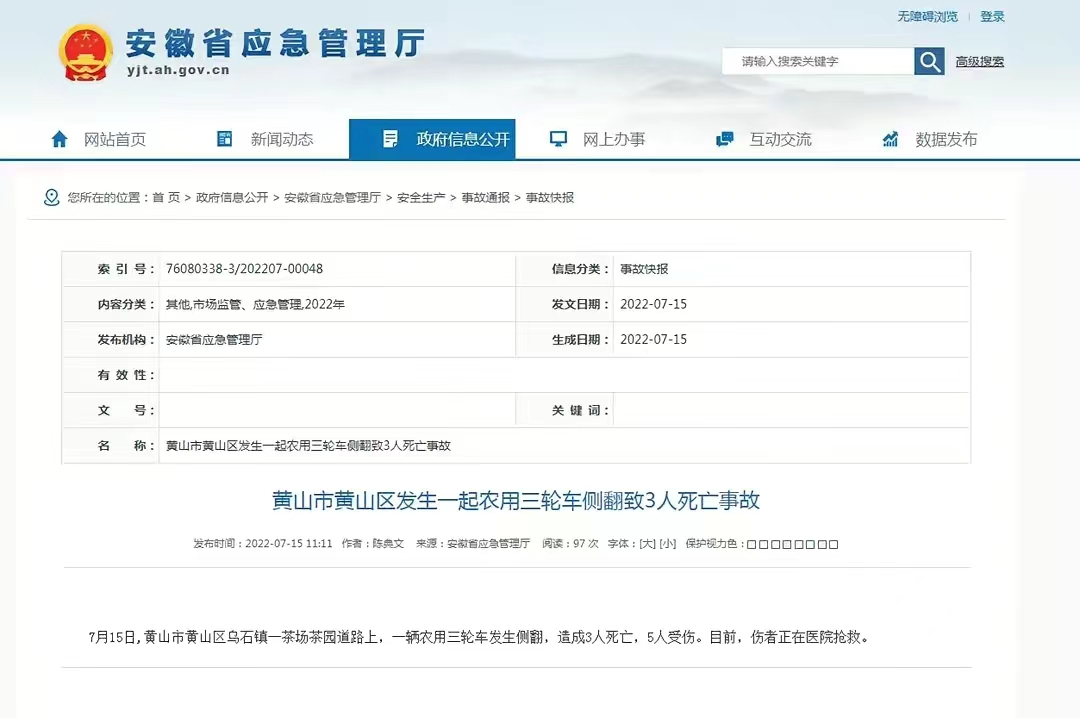Select the 政府信息公开 navigation tab

432,139
